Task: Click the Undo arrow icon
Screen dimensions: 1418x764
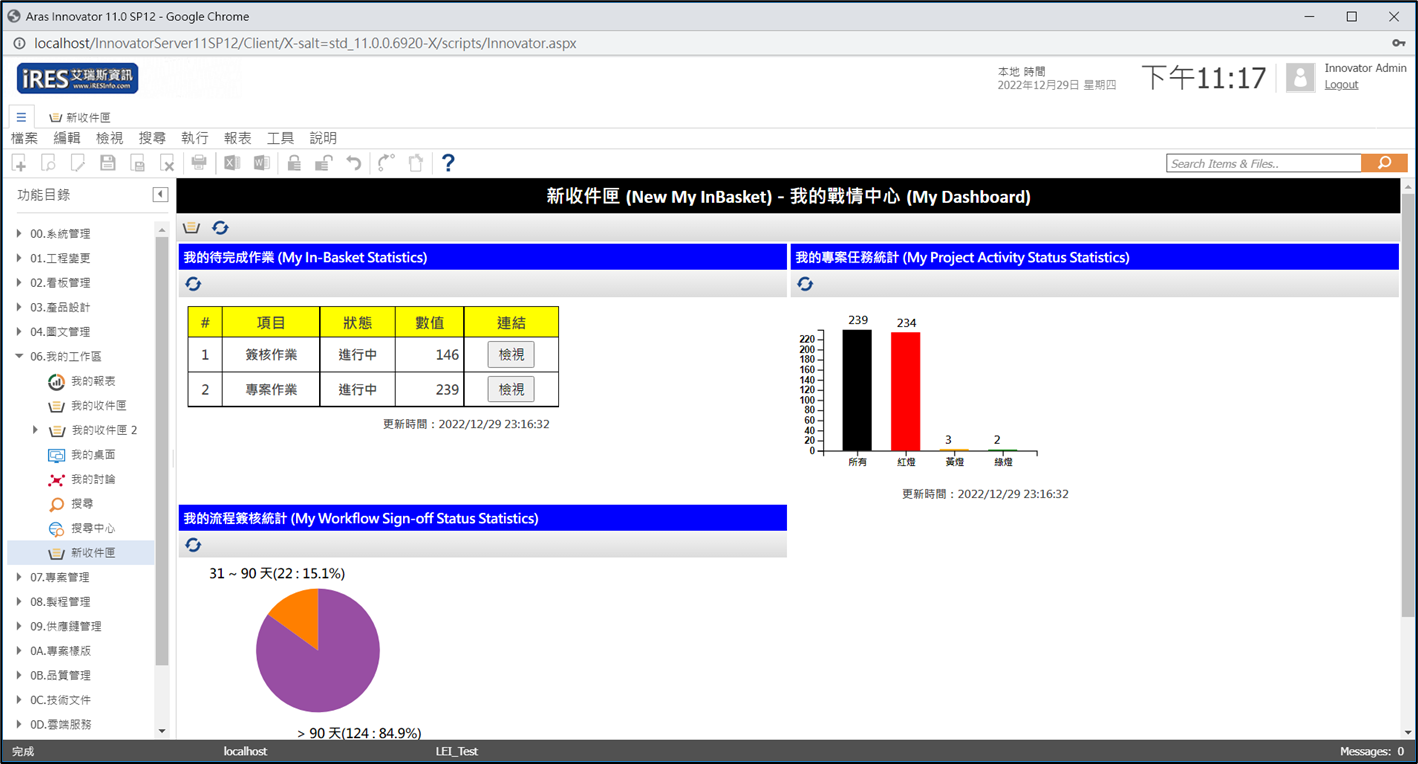Action: [354, 162]
